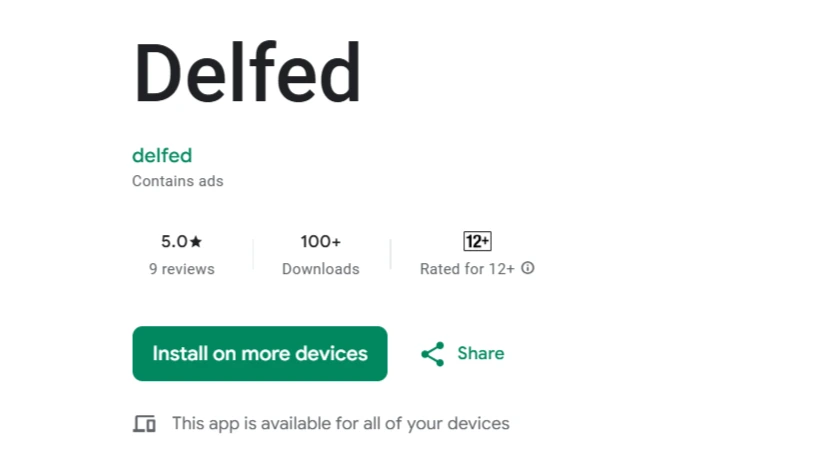Click the available for all devices message

[x=341, y=423]
